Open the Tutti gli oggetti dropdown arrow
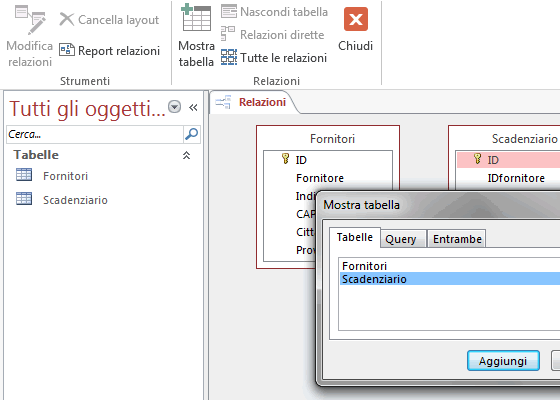The image size is (560, 400). click(x=174, y=107)
